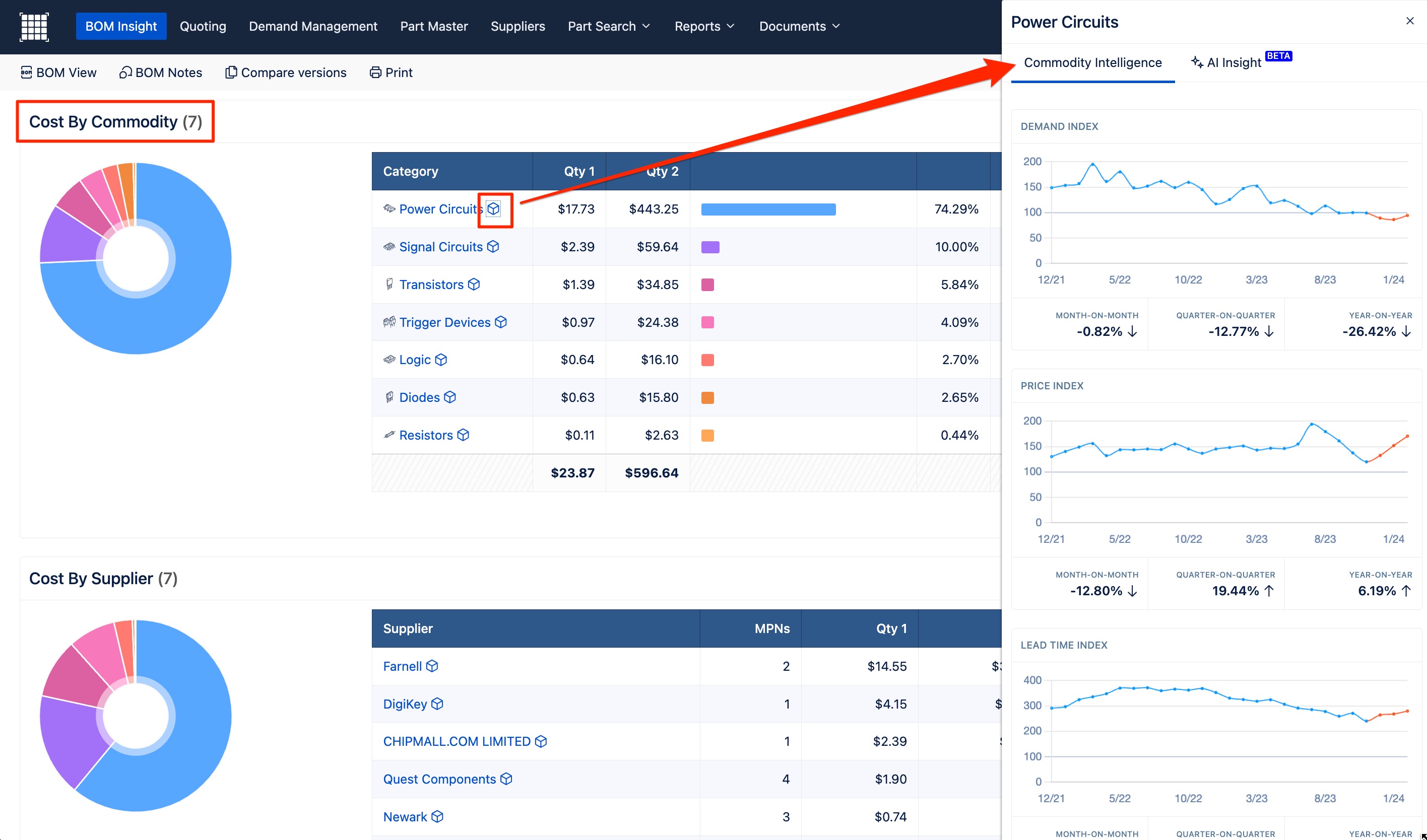This screenshot has width=1427, height=840.
Task: Open the CHIPMALL.COM LIMITED supplier link
Action: pos(457,741)
